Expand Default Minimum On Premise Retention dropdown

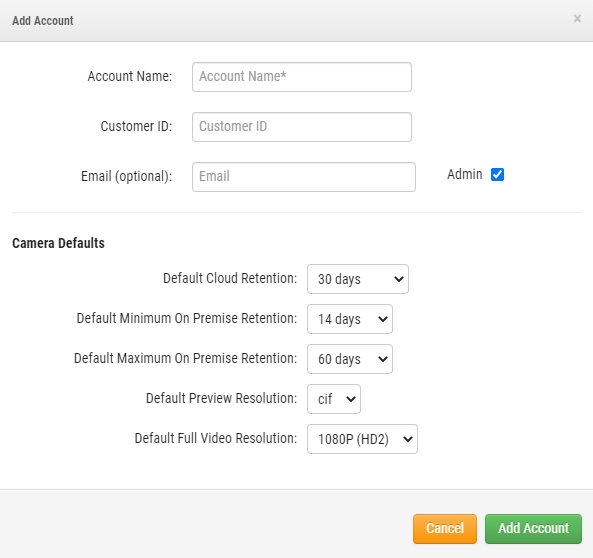tap(350, 319)
